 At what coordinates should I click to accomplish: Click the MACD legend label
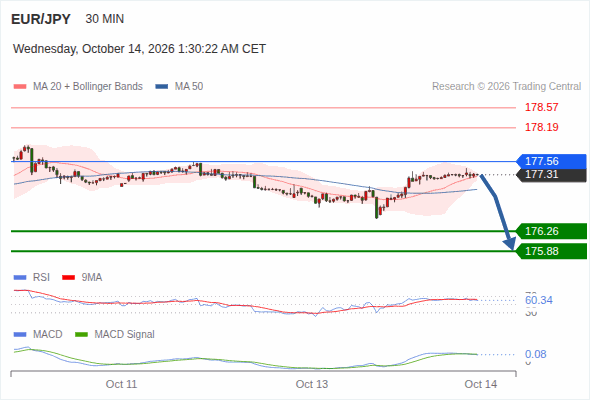click(47, 335)
